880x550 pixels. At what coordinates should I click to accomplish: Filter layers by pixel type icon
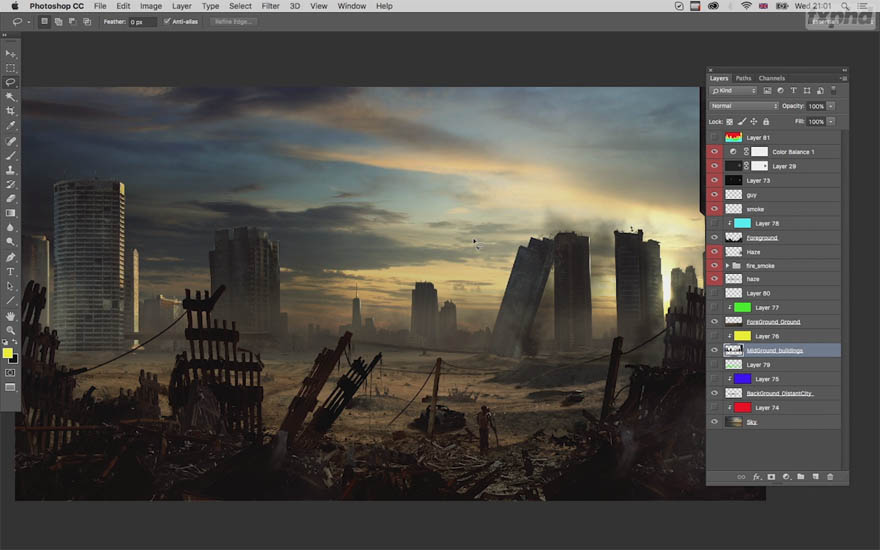[767, 90]
